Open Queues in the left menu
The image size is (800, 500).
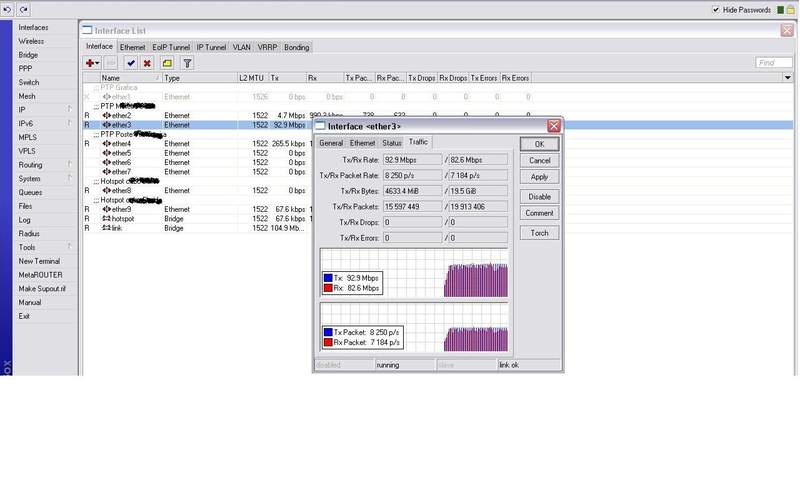point(30,192)
